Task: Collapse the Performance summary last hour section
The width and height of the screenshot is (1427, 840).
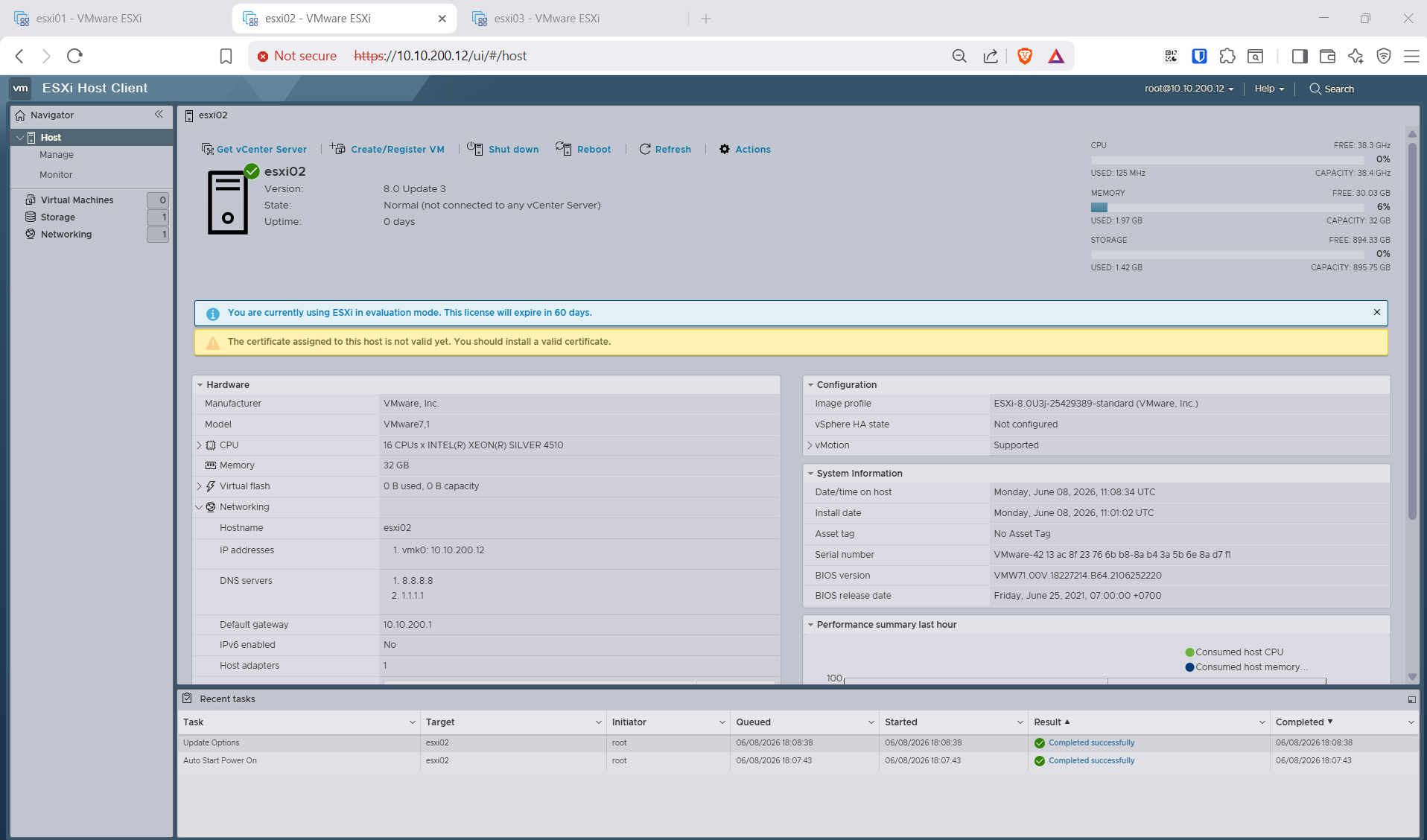Action: coord(810,625)
